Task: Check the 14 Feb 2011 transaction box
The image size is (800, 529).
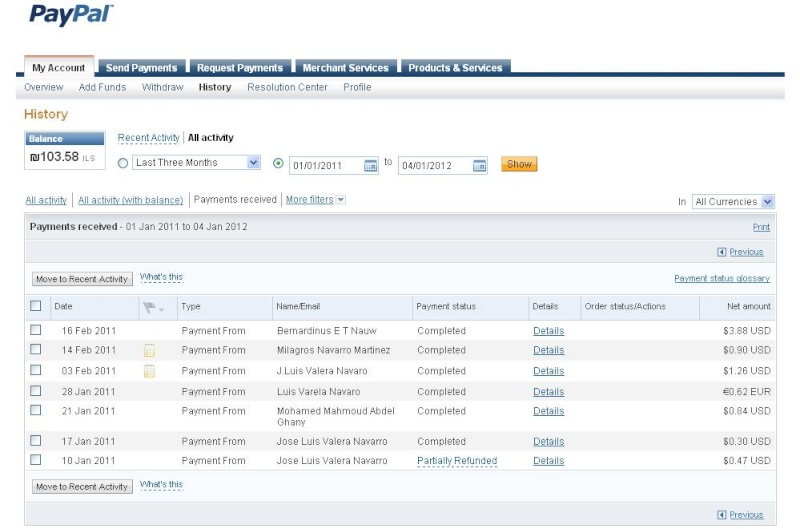Action: click(36, 349)
